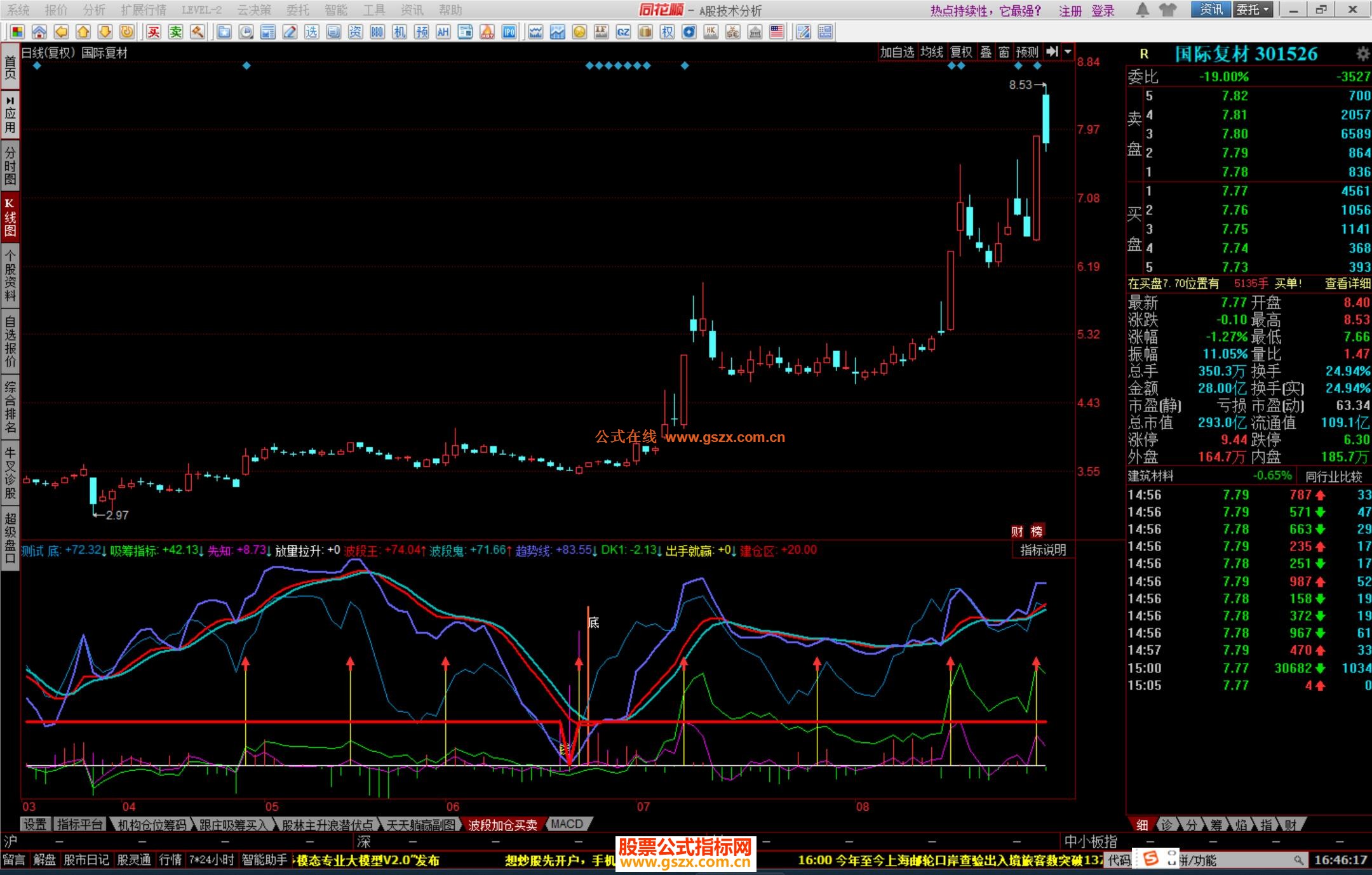Expand the 查看详细 order detail link
This screenshot has height=875, width=1372.
point(1347,284)
